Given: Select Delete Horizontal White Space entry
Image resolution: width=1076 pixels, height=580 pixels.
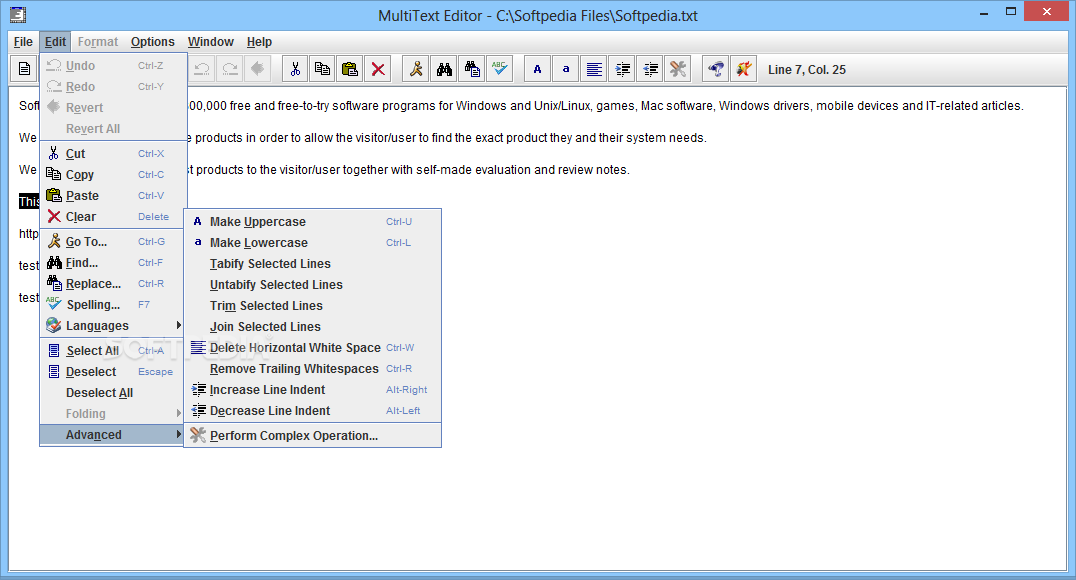Looking at the screenshot, I should click(x=312, y=348).
